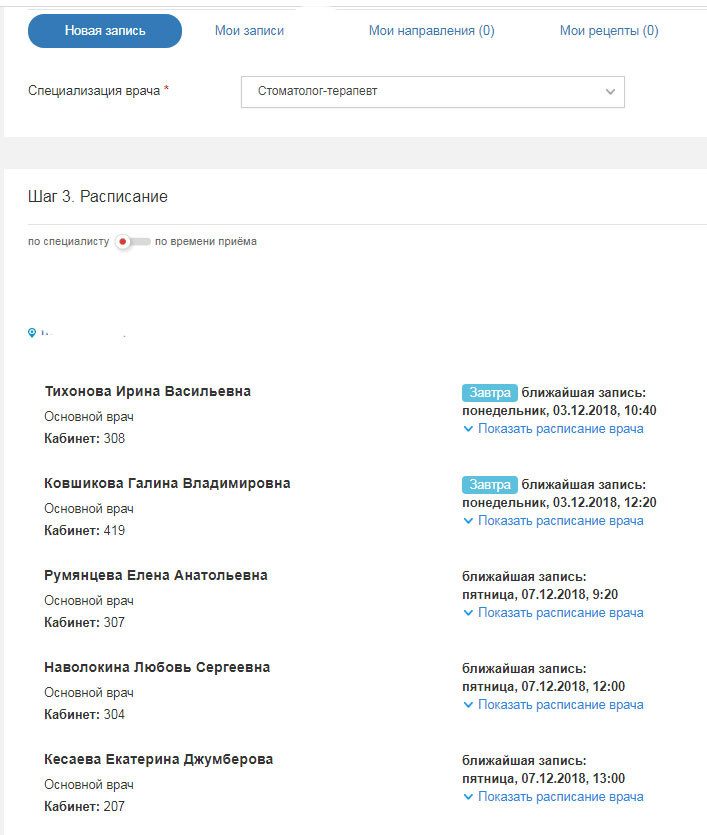This screenshot has width=707, height=835.
Task: Click the Завтра badge for Тихонова
Action: point(490,392)
